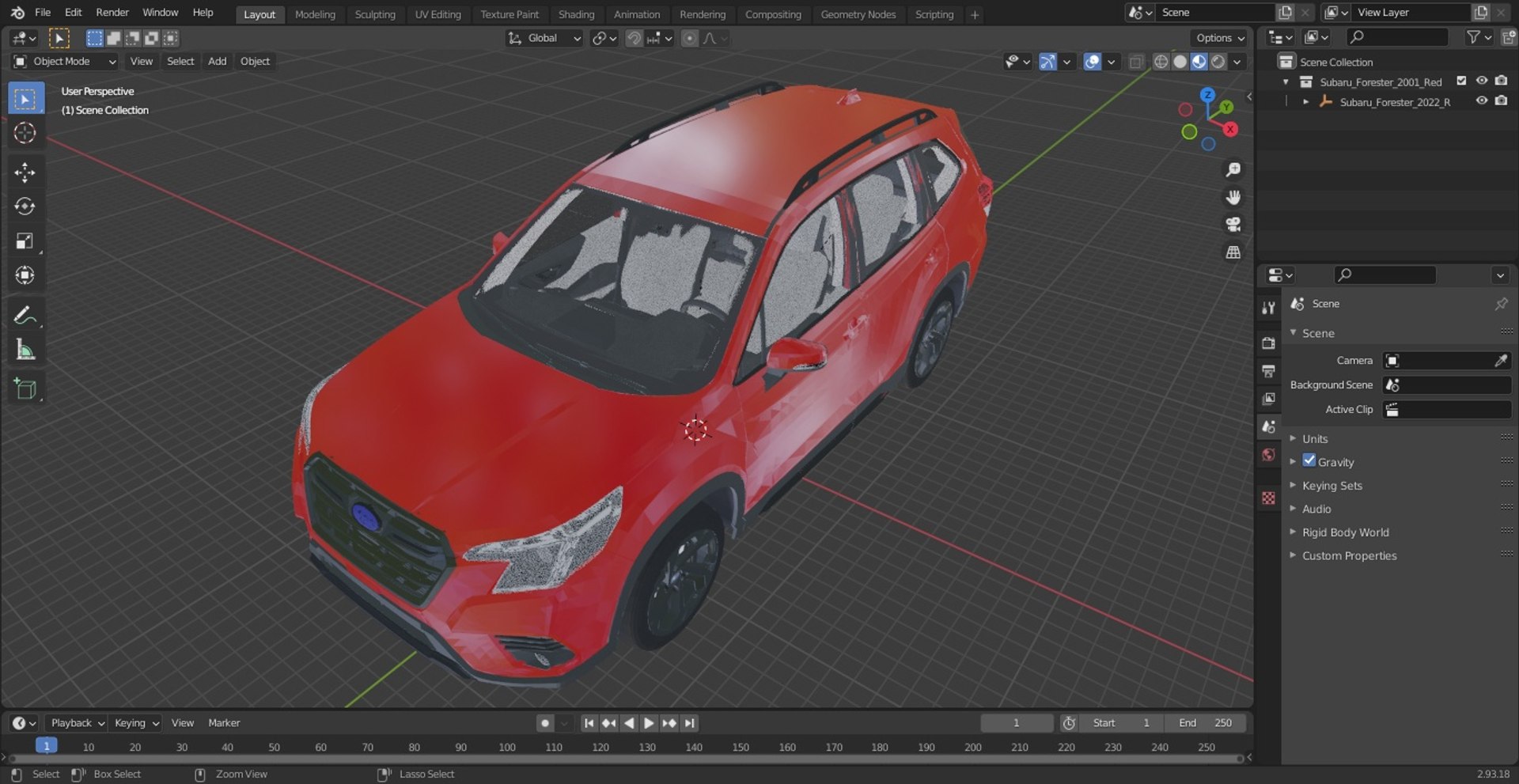Choose the Rotate tool
1519x784 pixels.
25,206
